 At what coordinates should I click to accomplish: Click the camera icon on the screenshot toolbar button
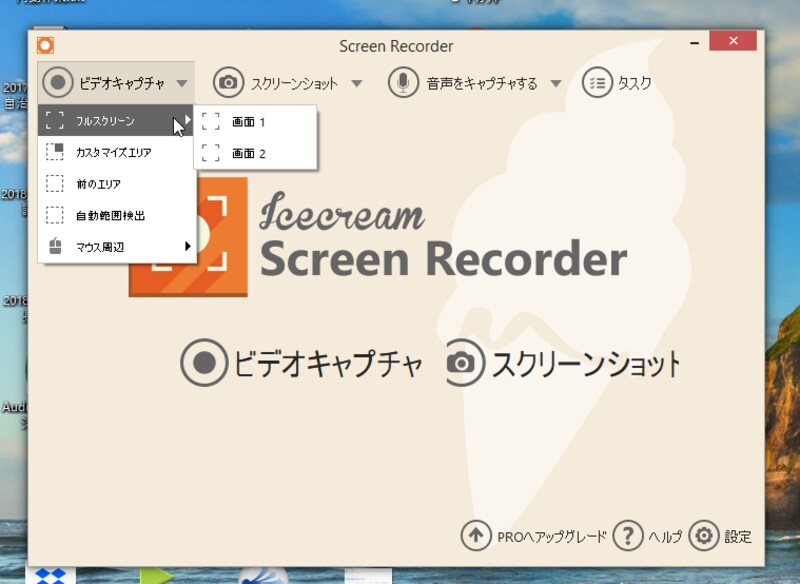229,83
